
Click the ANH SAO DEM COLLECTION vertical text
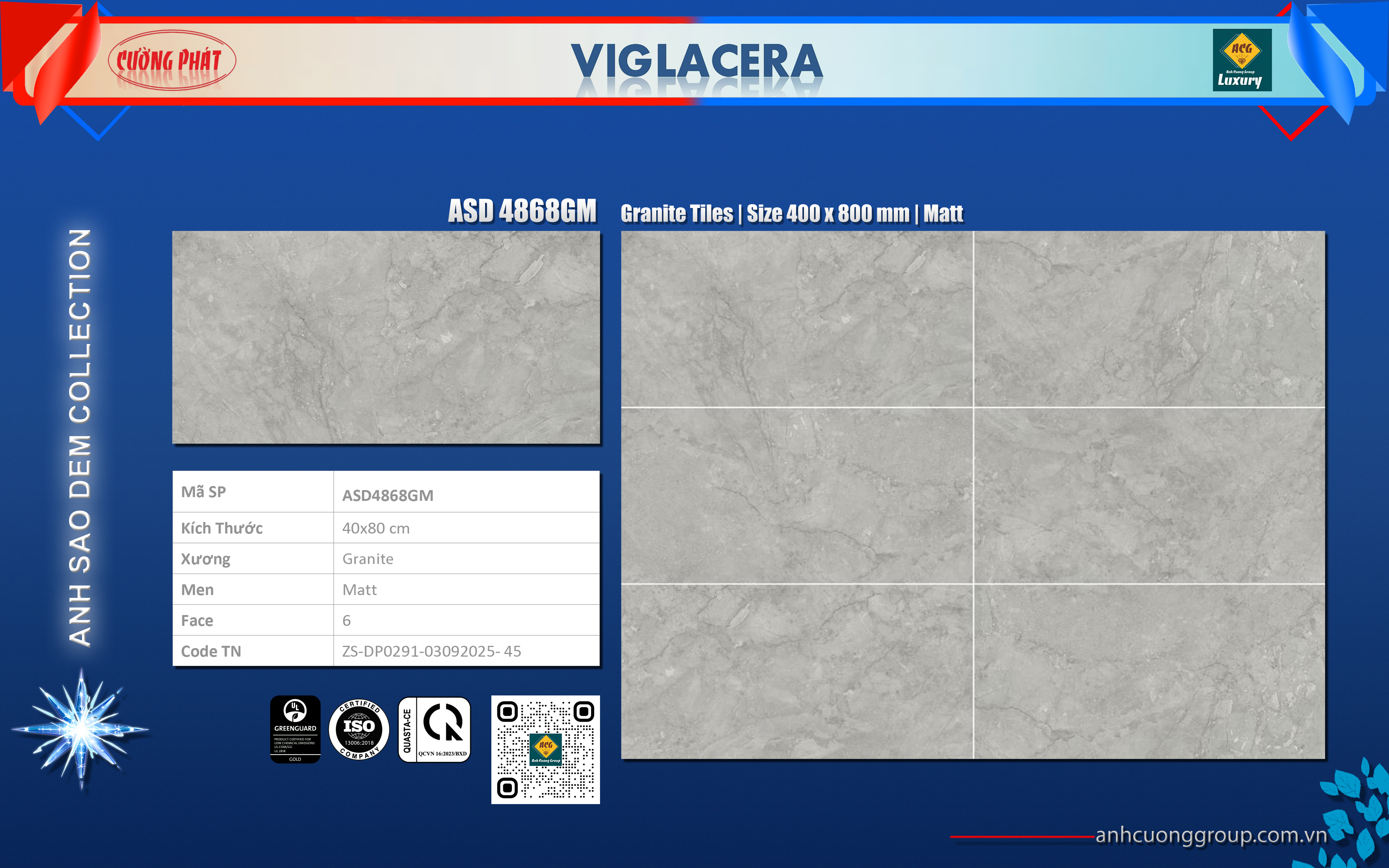[x=80, y=437]
